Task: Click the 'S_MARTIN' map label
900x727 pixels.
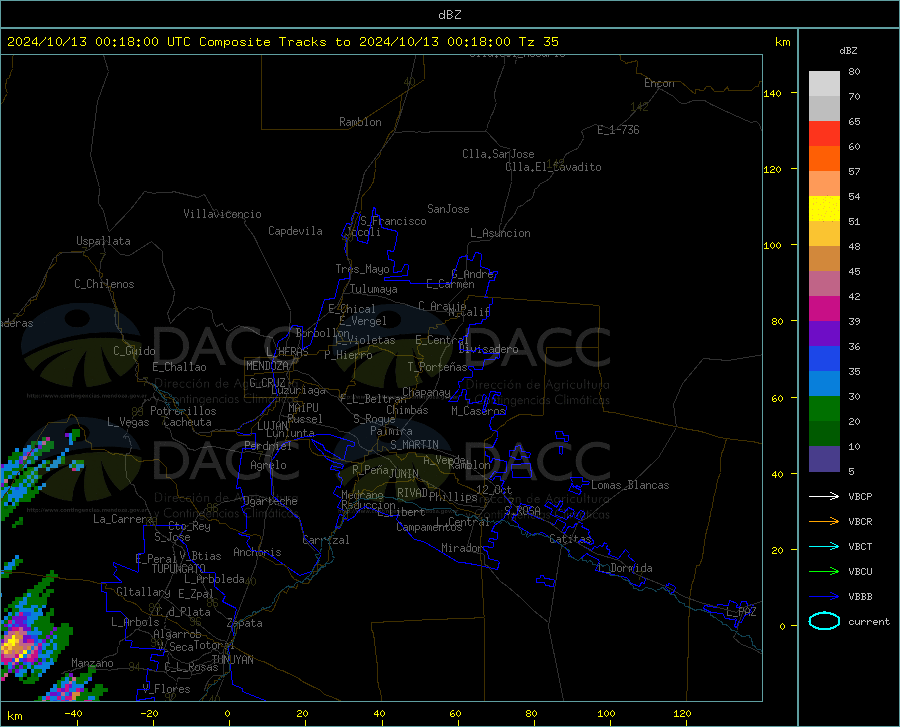Action: tap(414, 445)
